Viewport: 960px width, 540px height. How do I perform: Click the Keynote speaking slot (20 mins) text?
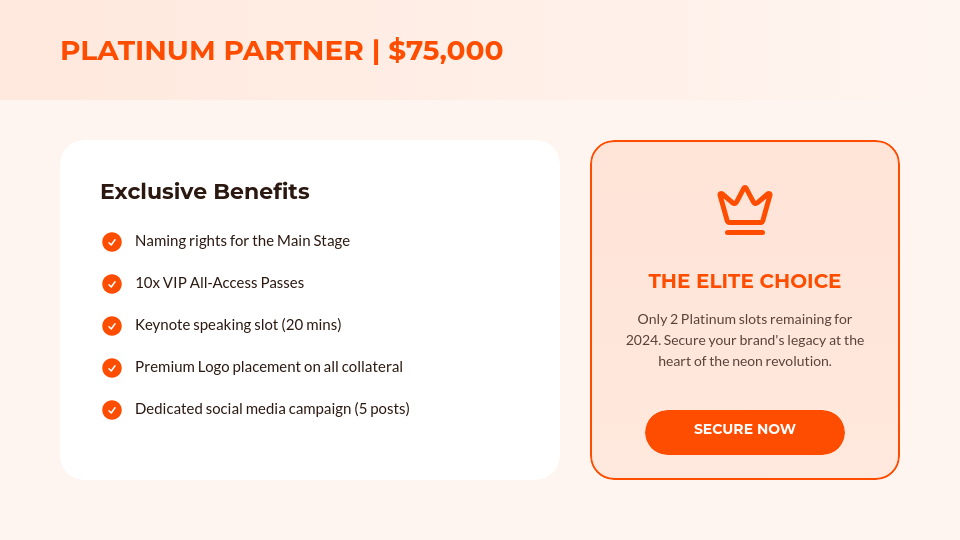pyautogui.click(x=238, y=325)
